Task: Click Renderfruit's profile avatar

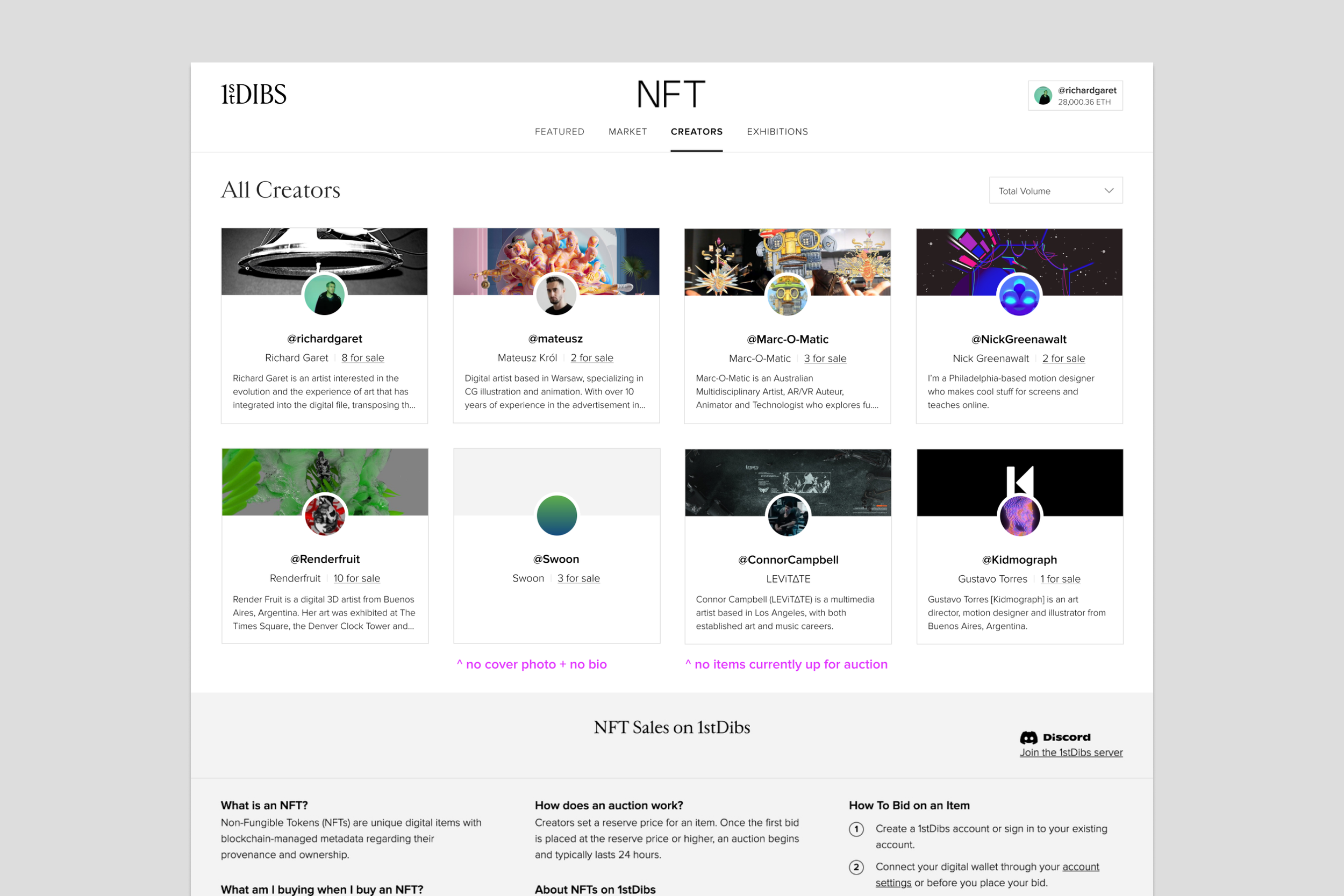Action: tap(325, 515)
